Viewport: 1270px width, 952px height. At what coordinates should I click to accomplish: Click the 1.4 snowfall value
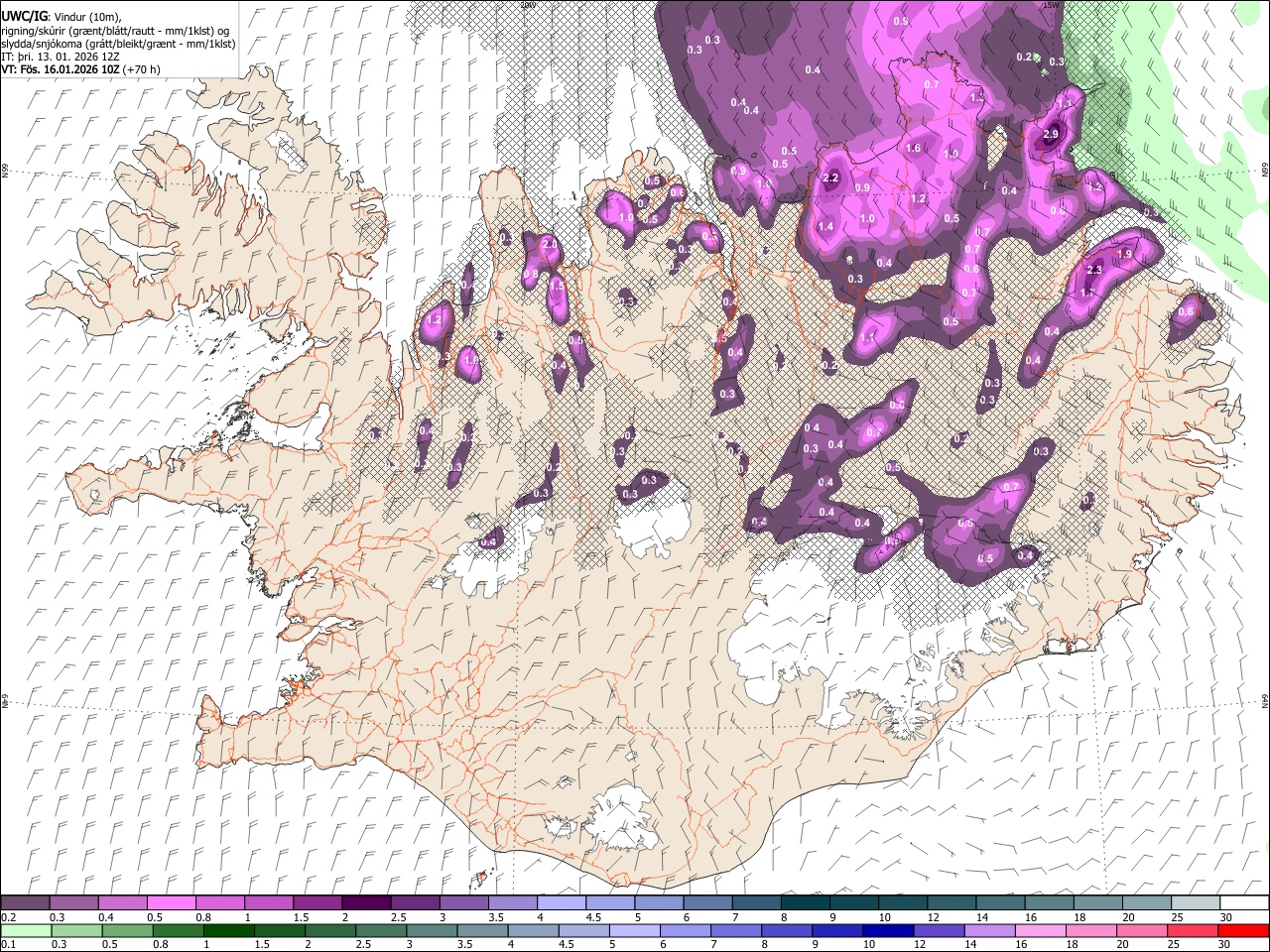click(825, 227)
